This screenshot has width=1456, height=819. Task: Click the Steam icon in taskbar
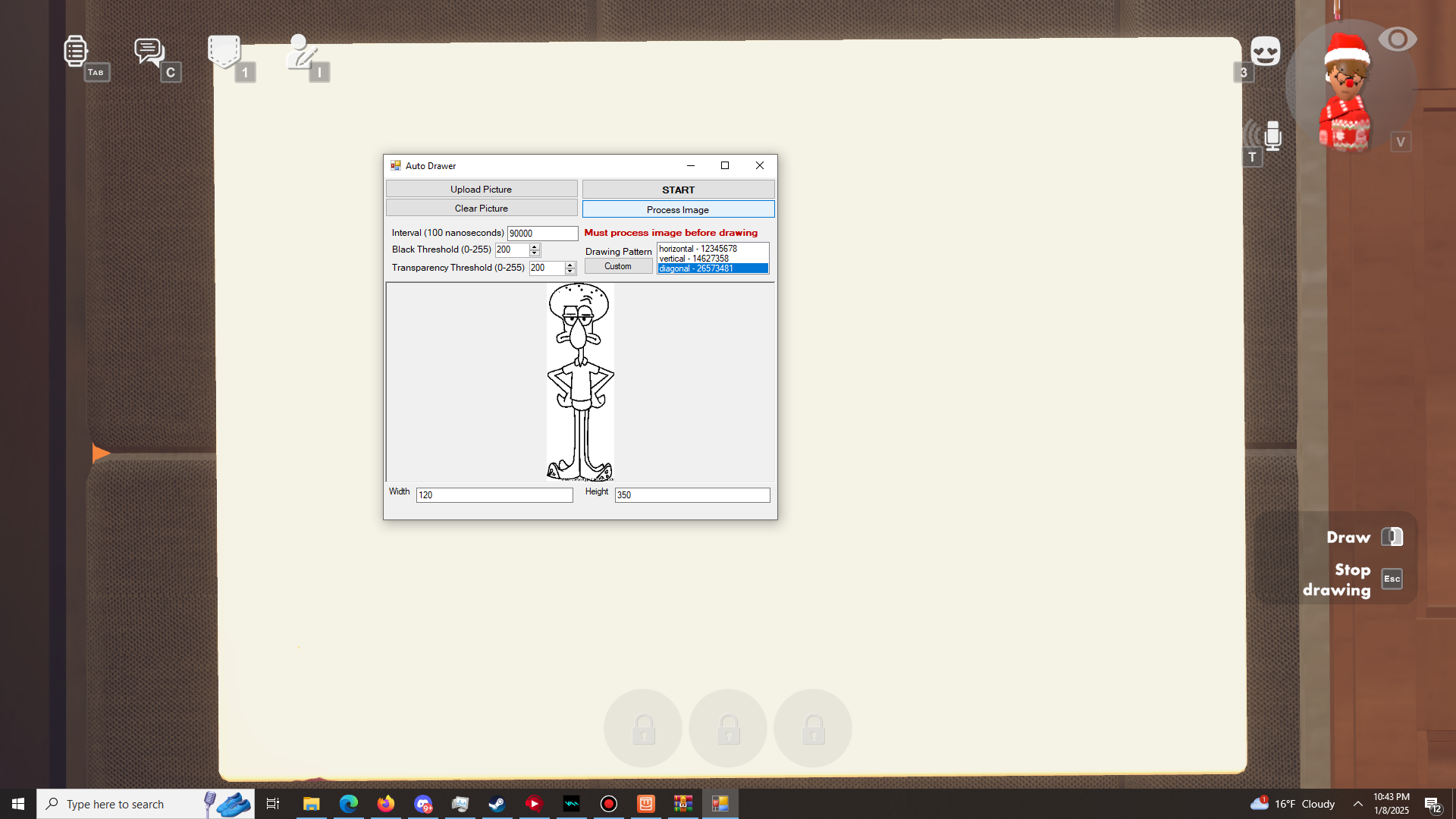pos(497,804)
